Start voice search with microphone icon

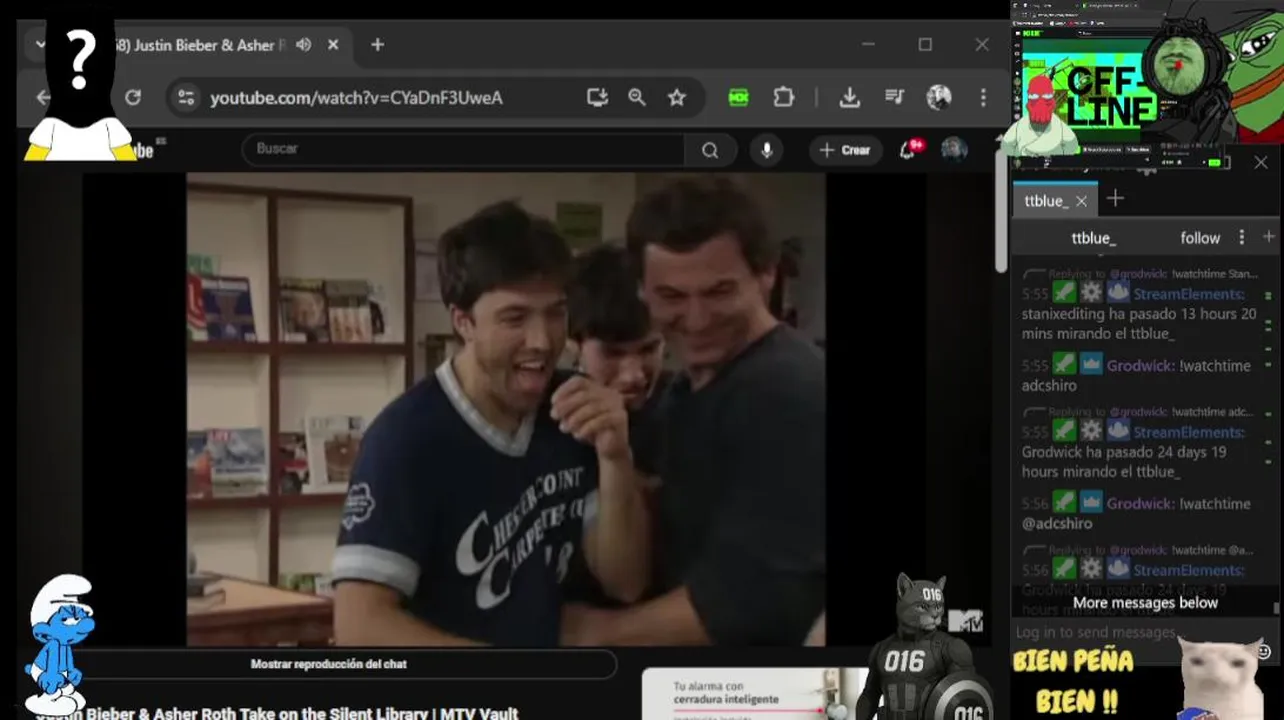766,150
